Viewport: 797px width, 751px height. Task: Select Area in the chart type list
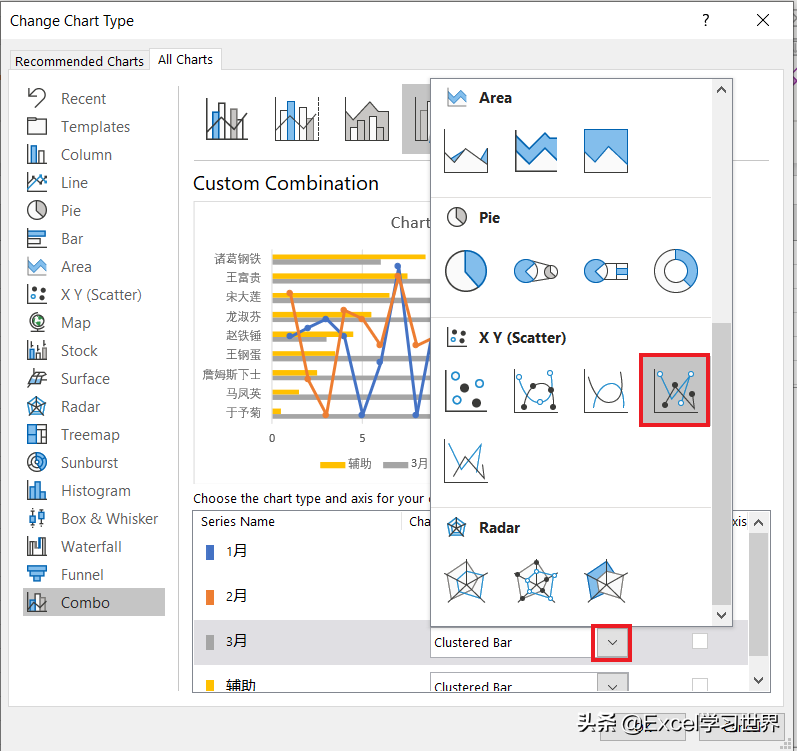[94, 267]
